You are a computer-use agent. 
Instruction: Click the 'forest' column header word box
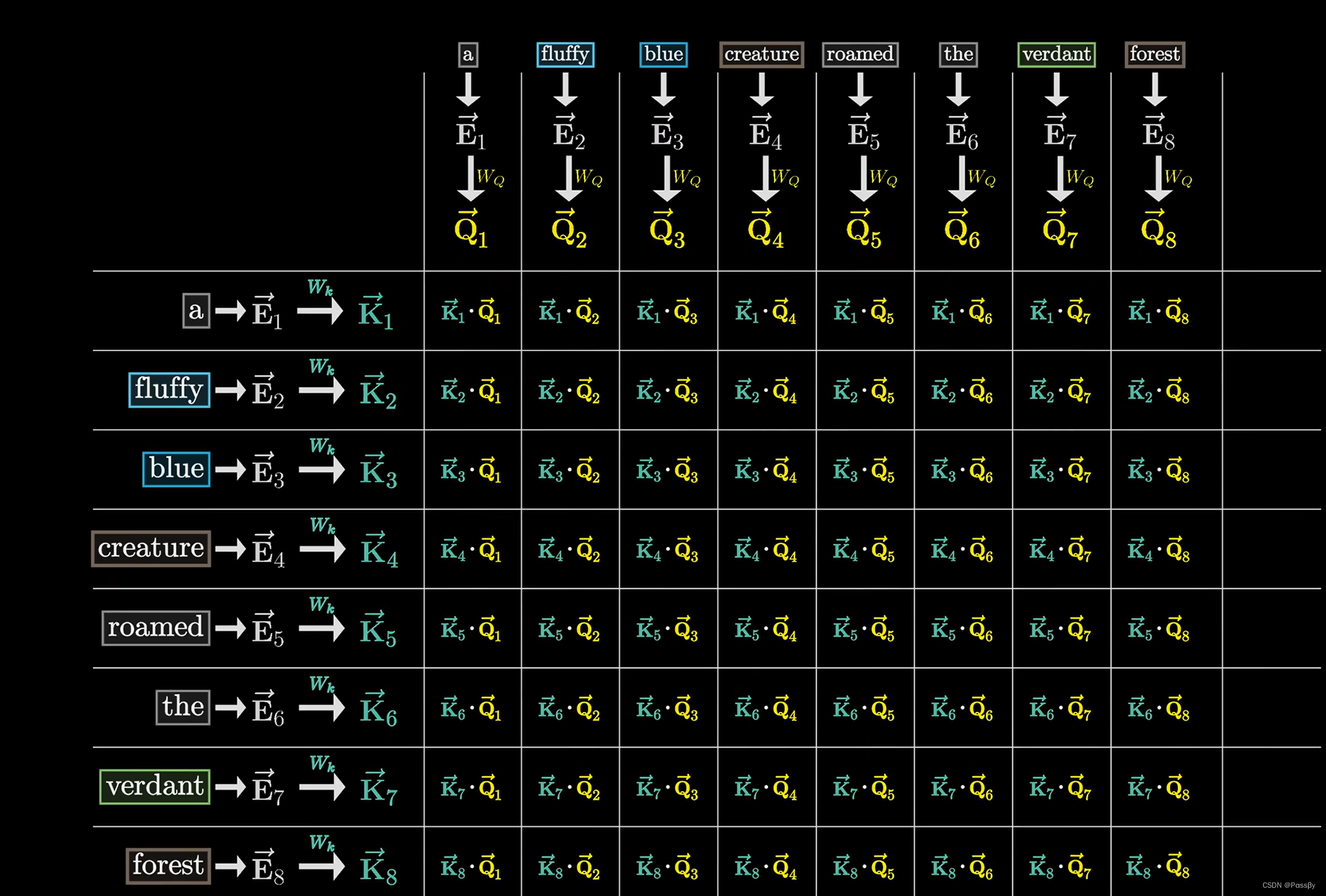[1155, 54]
